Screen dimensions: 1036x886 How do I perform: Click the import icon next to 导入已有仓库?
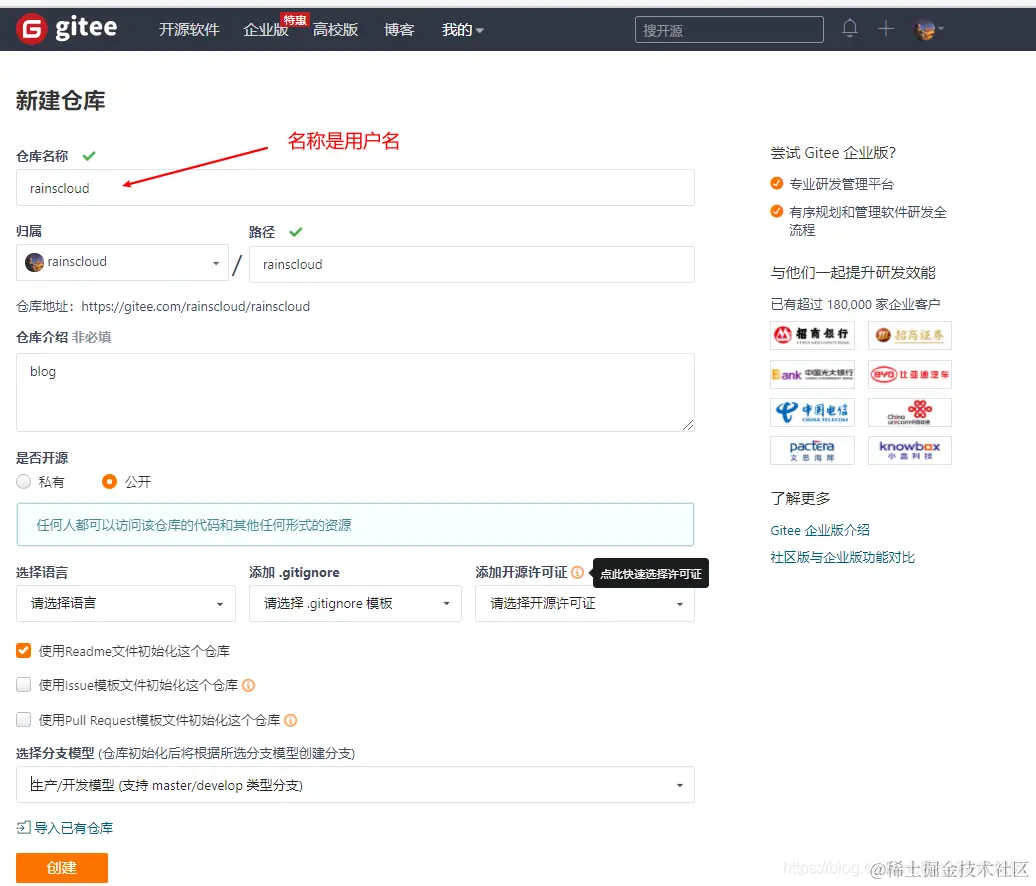coord(22,827)
